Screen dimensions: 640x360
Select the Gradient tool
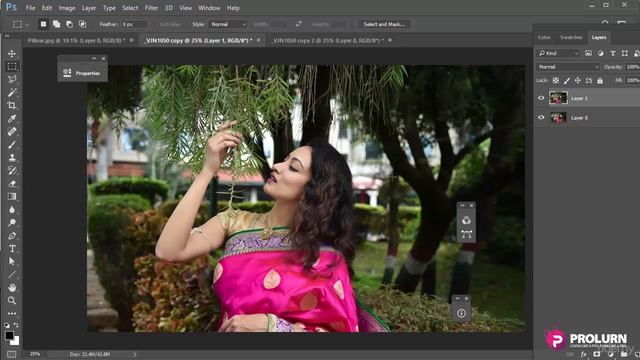tap(12, 196)
